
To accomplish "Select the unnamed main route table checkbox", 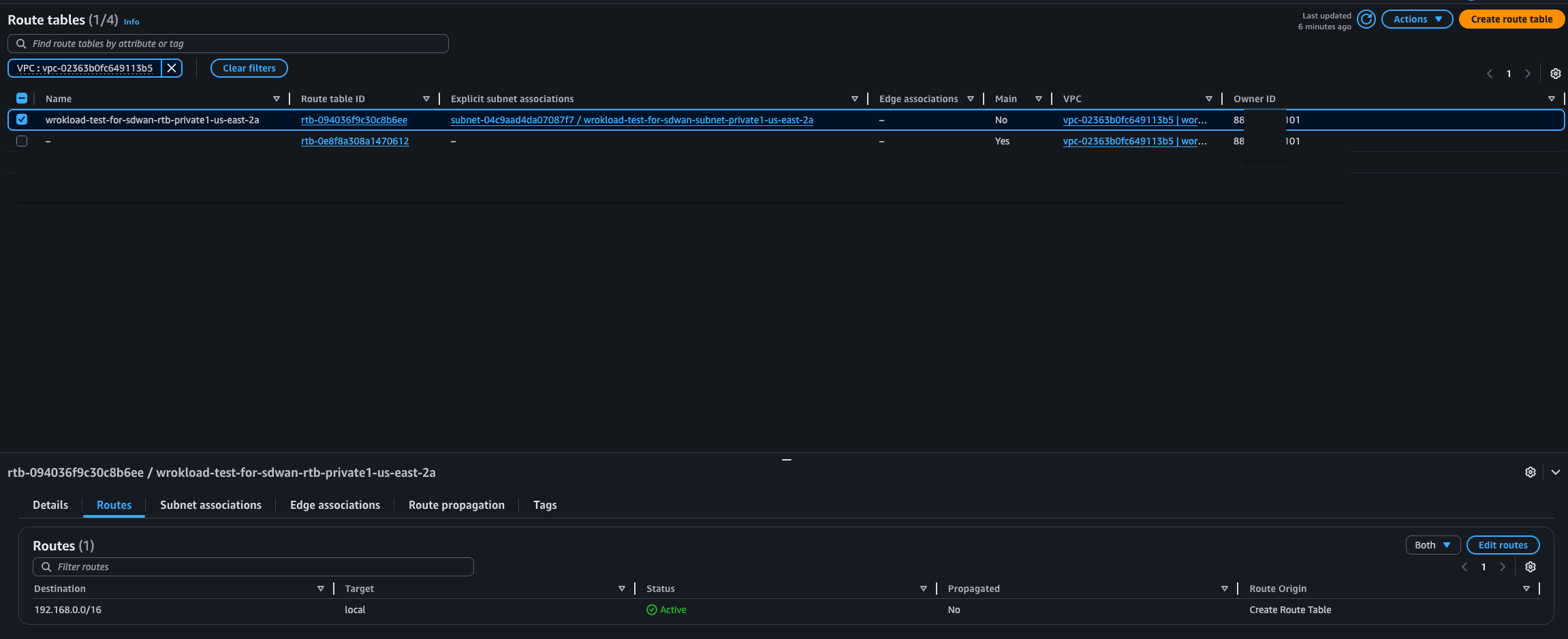I will (22, 141).
